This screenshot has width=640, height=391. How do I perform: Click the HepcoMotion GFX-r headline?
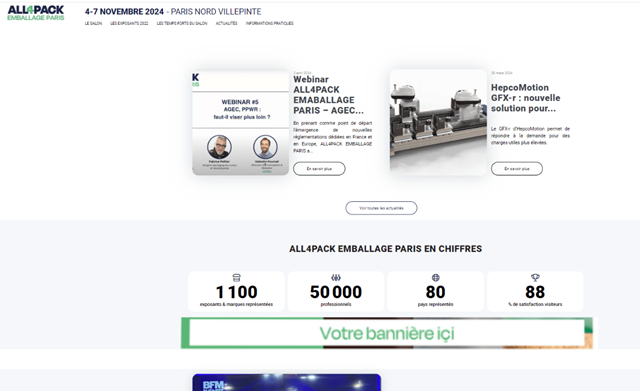(x=525, y=98)
